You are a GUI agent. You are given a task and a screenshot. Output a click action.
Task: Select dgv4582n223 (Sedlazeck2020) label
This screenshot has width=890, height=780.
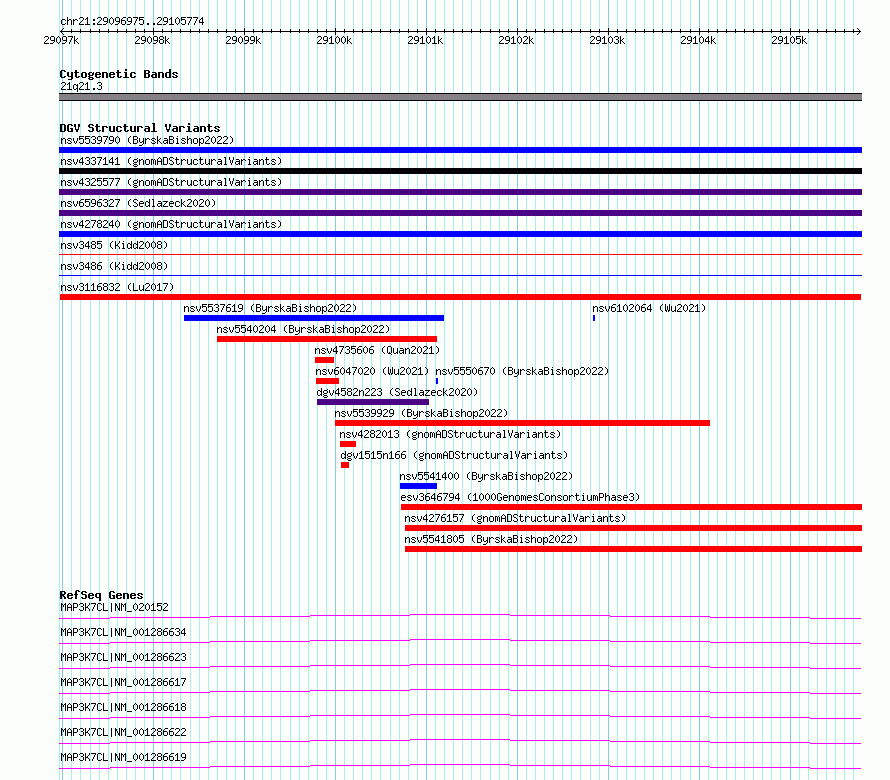click(x=397, y=392)
